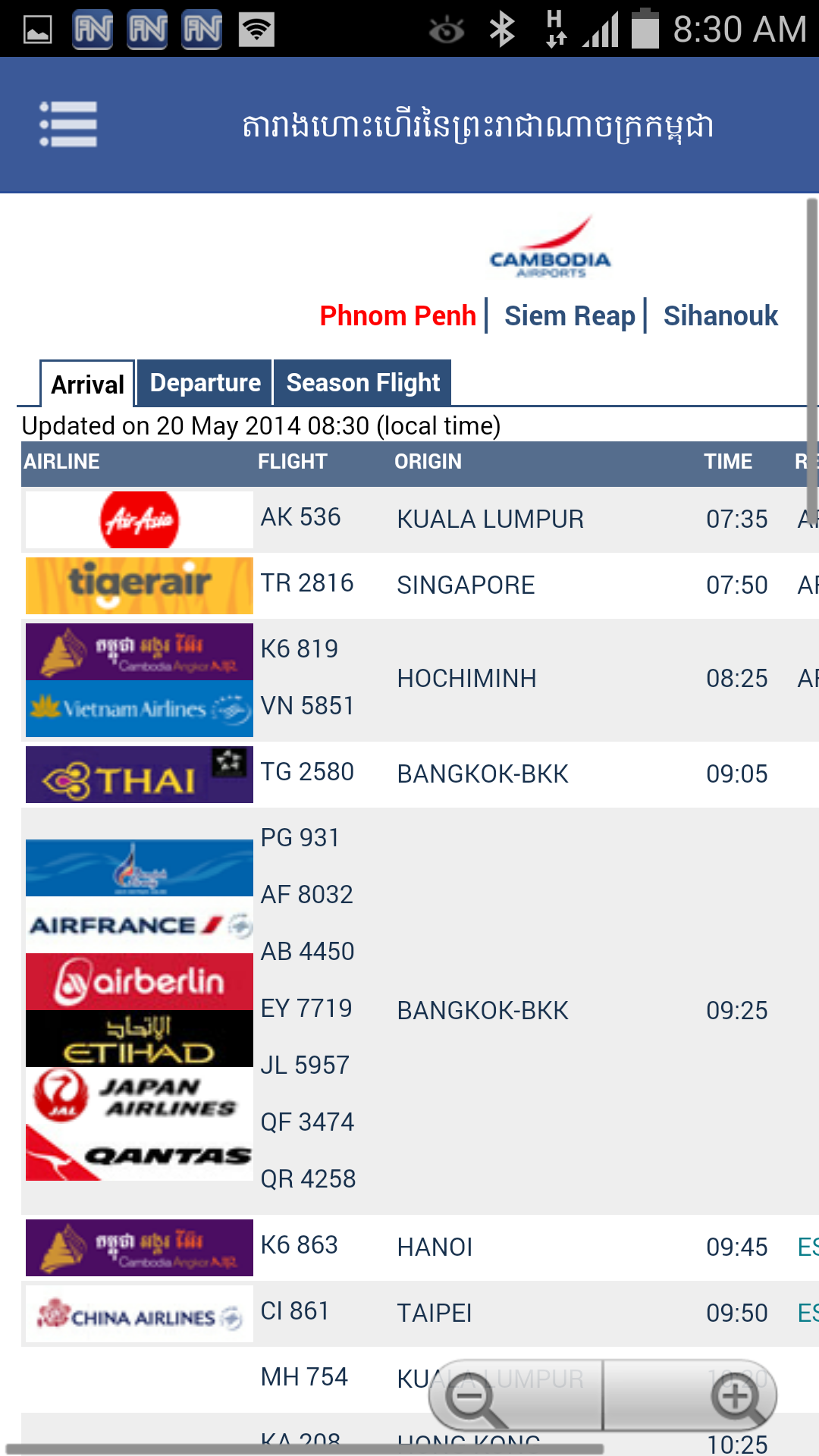Choose the Sihanouk airport link

pyautogui.click(x=720, y=315)
